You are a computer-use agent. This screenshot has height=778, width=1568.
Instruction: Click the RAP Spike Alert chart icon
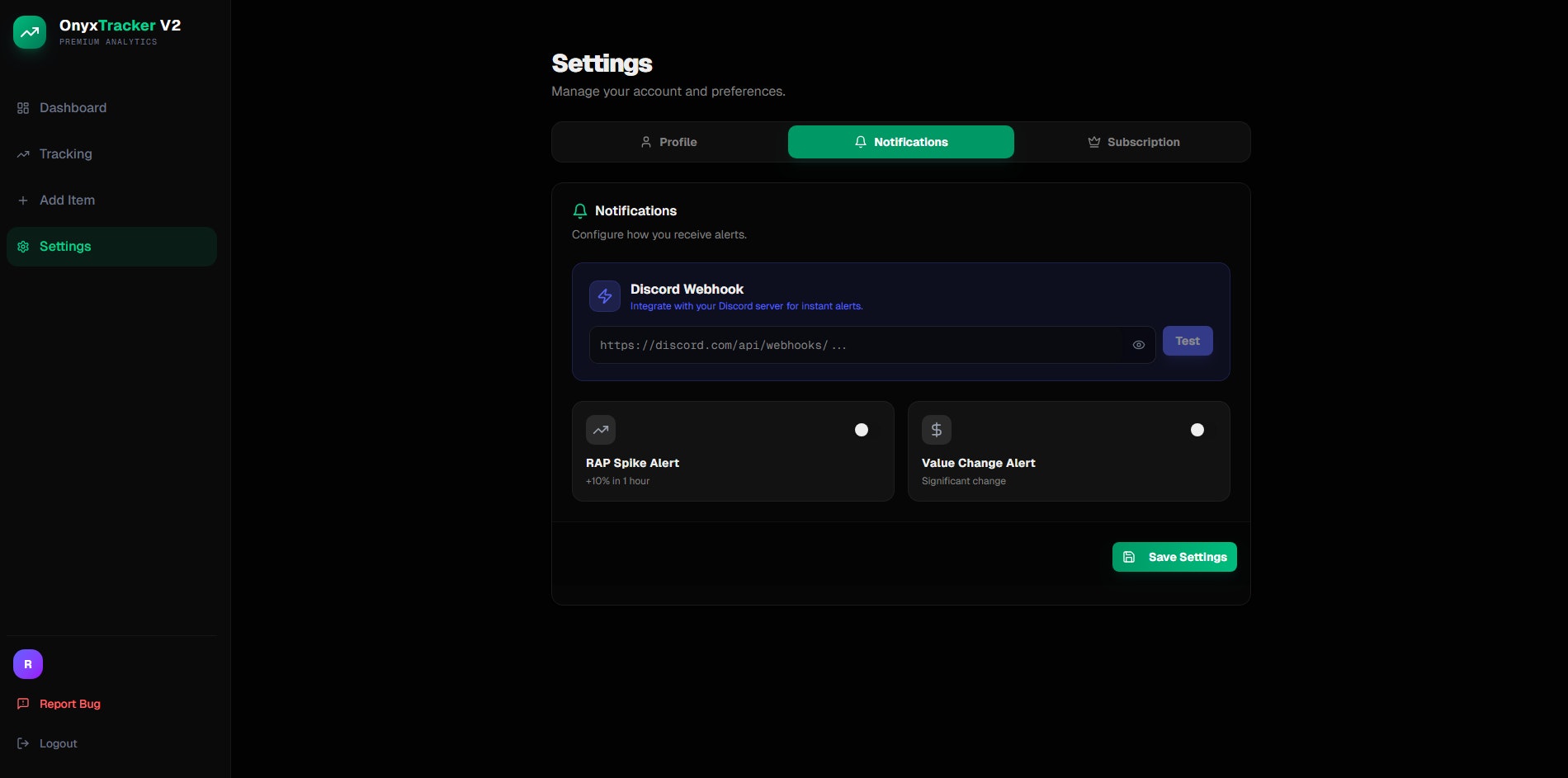click(600, 429)
